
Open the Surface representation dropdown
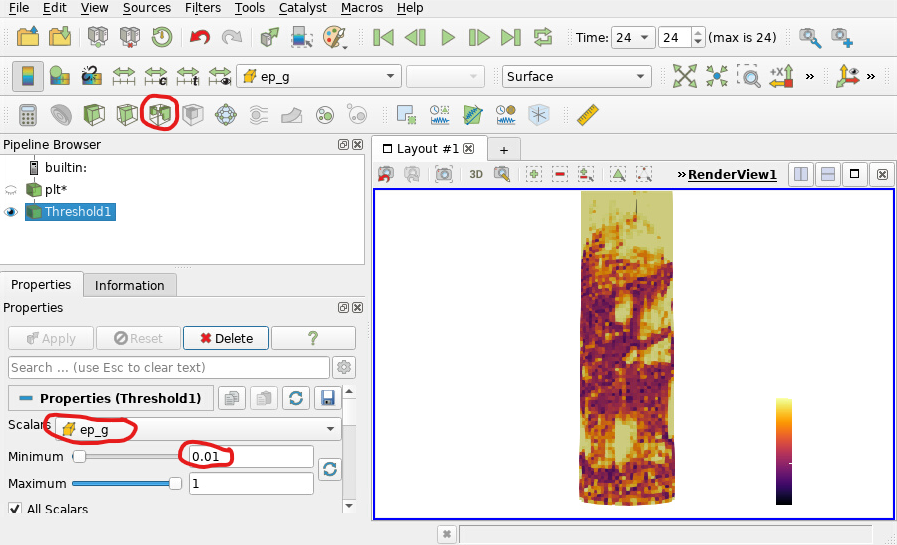pos(577,76)
